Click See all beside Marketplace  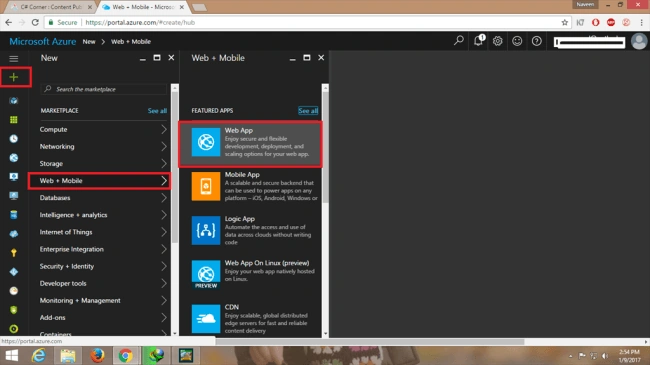click(x=157, y=111)
